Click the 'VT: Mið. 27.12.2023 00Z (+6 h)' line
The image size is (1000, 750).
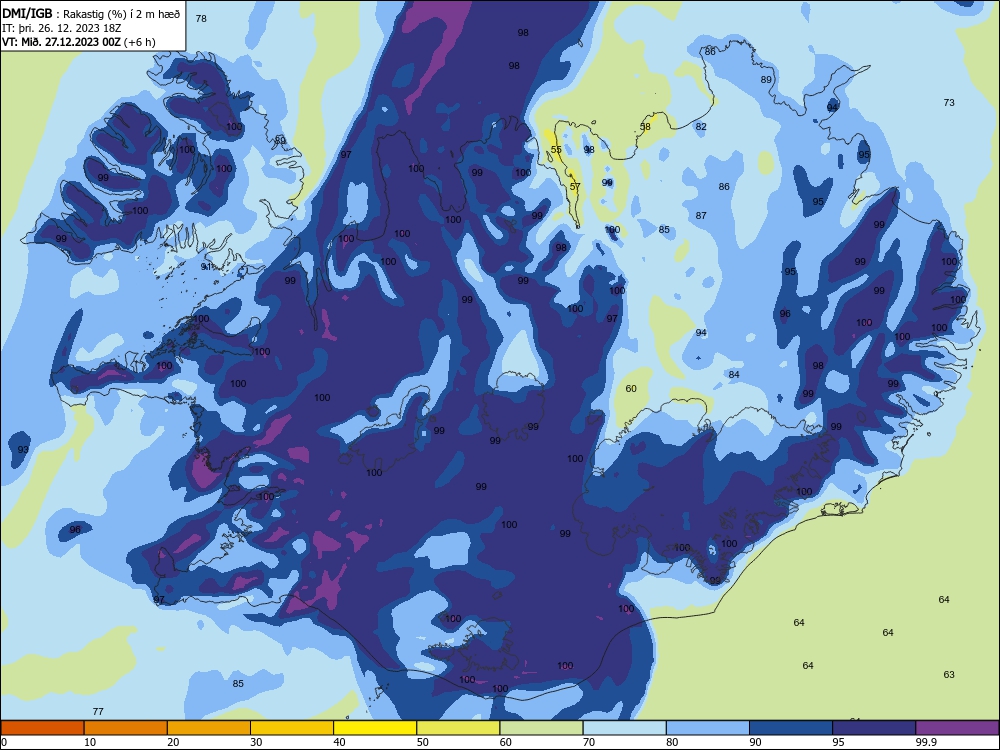[x=78, y=42]
